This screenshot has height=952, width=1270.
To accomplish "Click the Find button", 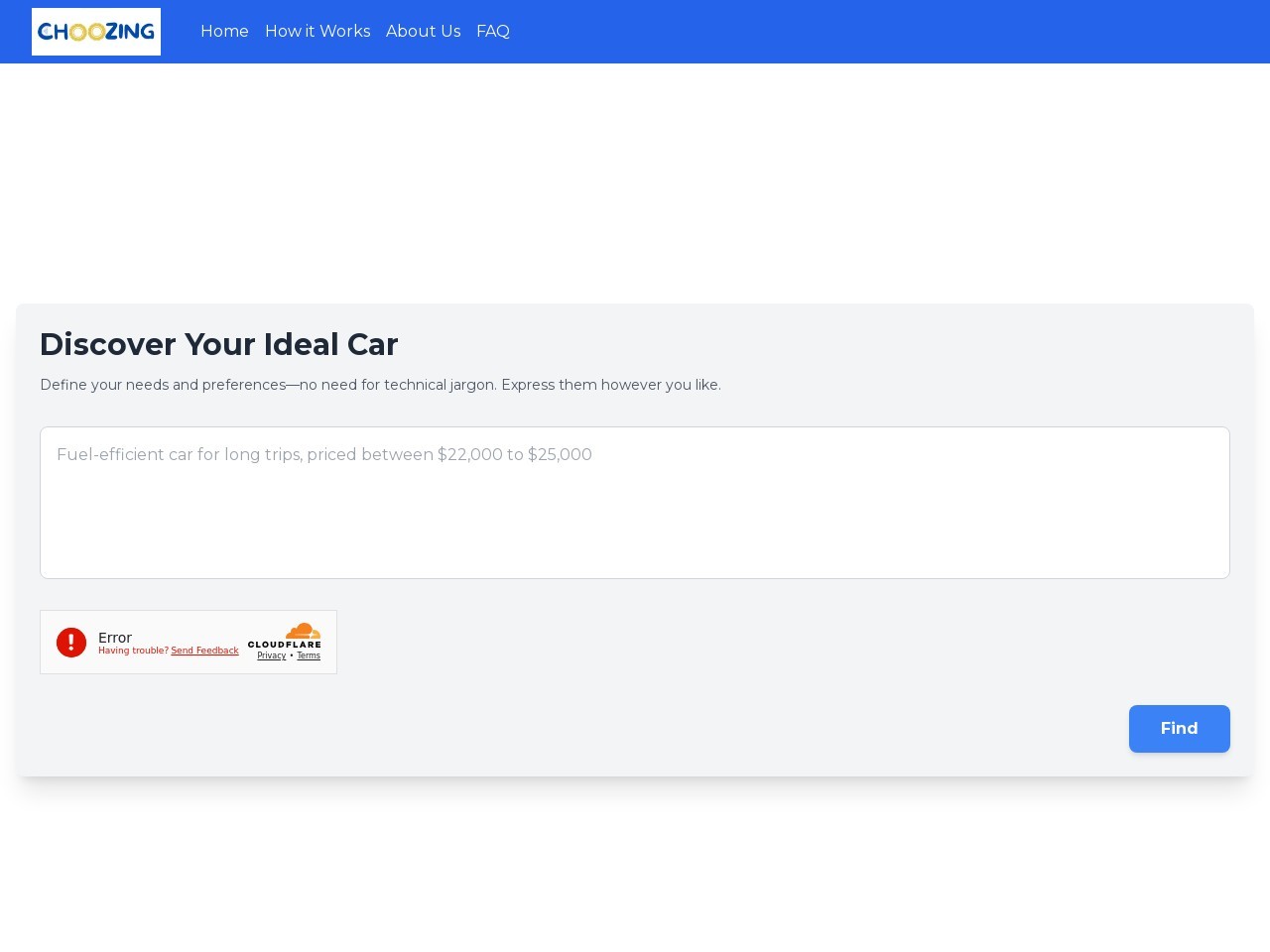I will [1180, 729].
